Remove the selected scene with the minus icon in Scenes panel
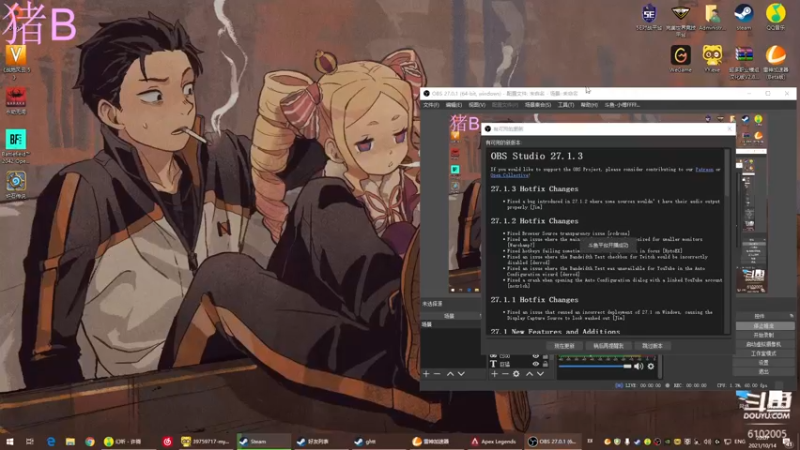Viewport: 800px width, 450px height. point(437,374)
